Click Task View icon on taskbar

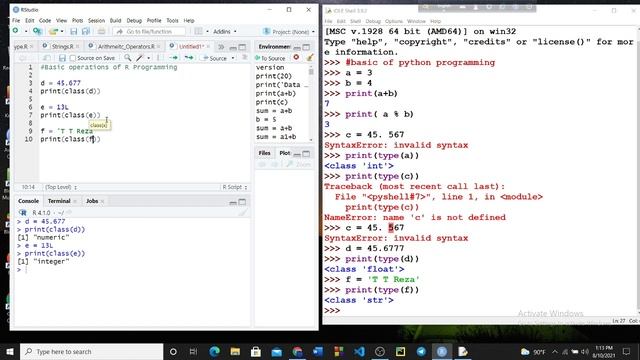tap(193, 351)
